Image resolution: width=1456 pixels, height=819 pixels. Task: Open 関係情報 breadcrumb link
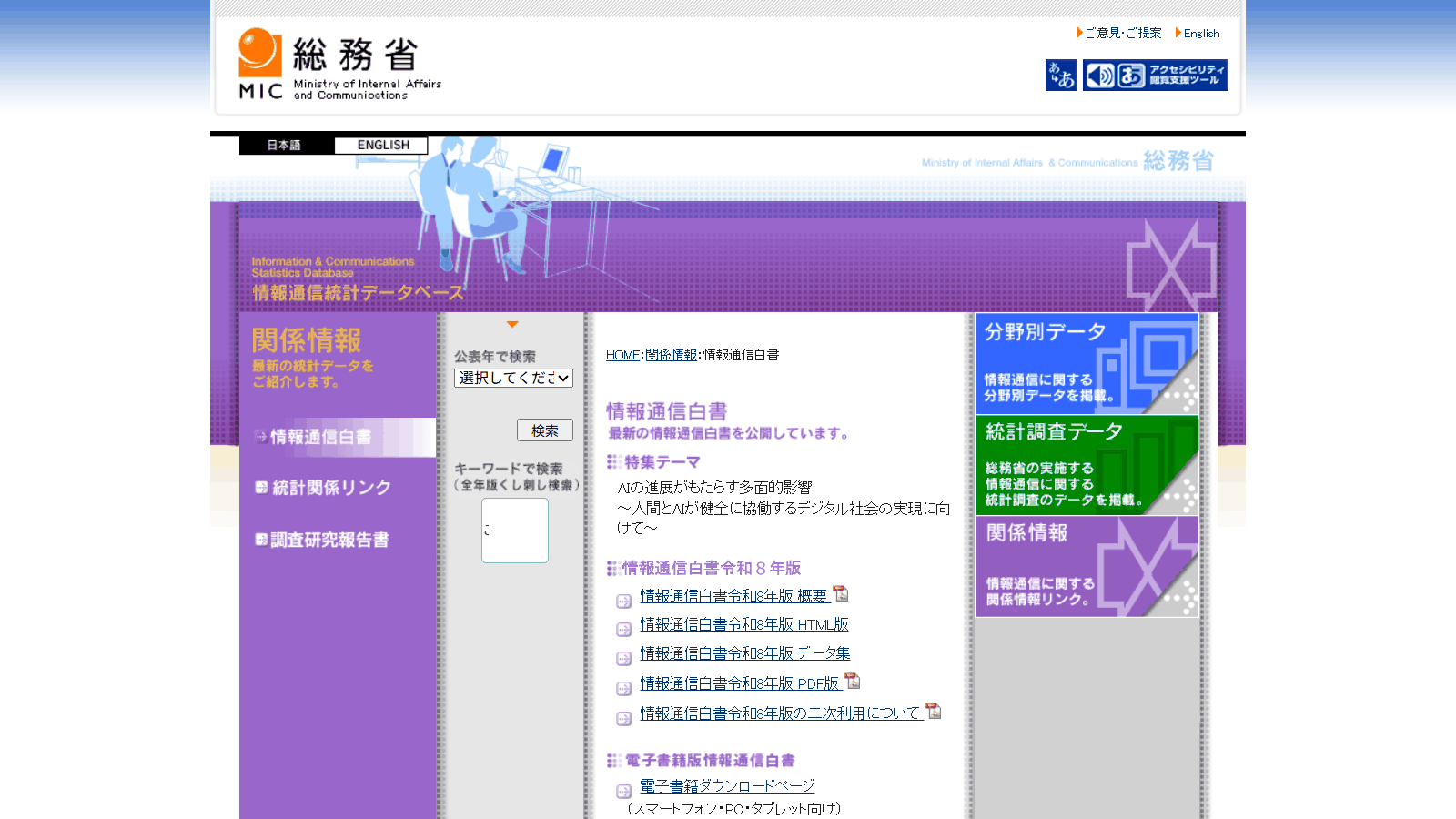pos(672,355)
